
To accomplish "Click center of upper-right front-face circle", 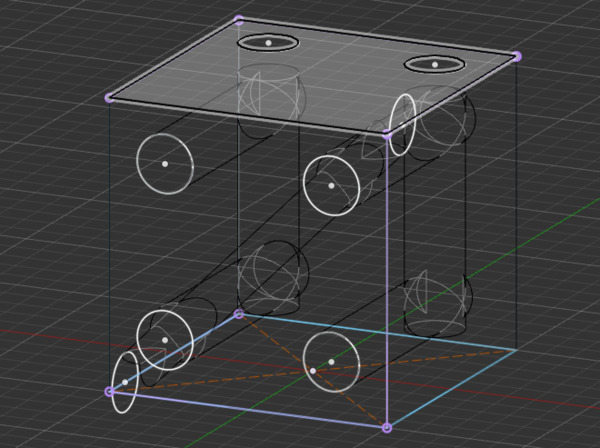I will tap(331, 186).
